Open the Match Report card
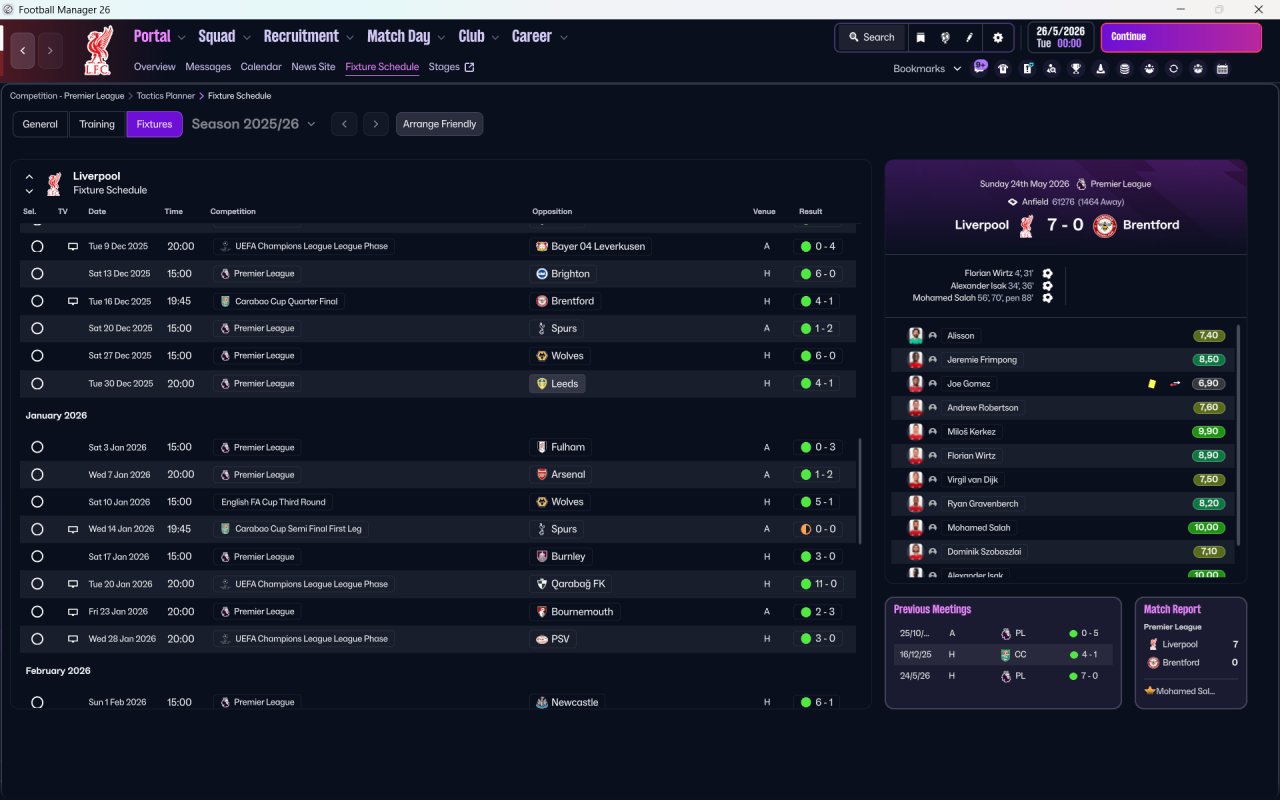 click(x=1191, y=653)
